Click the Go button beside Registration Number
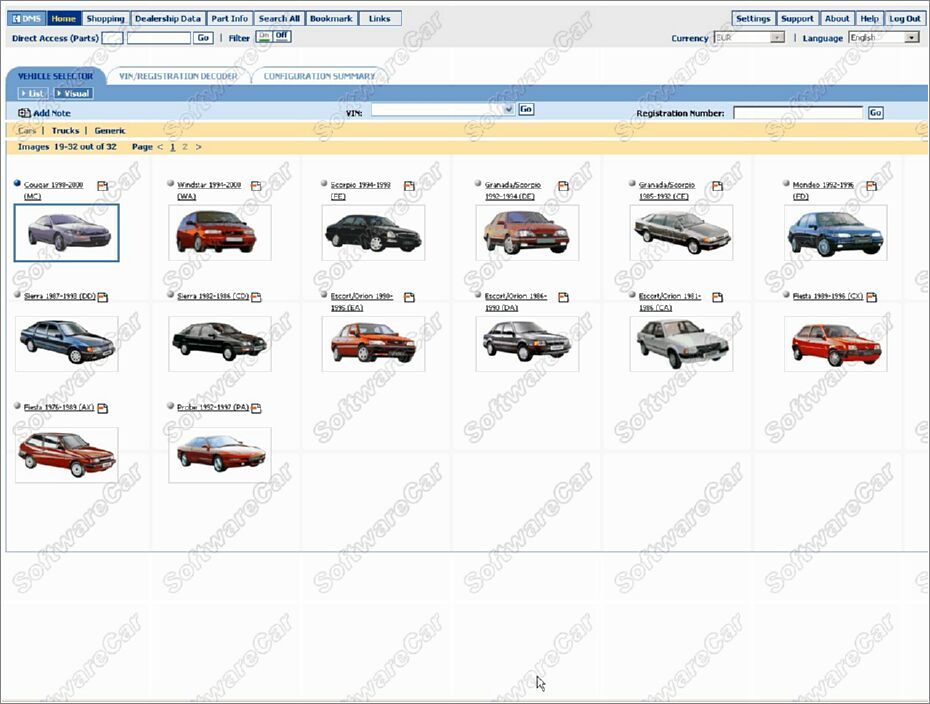Screen dimensions: 930x704 coord(875,113)
